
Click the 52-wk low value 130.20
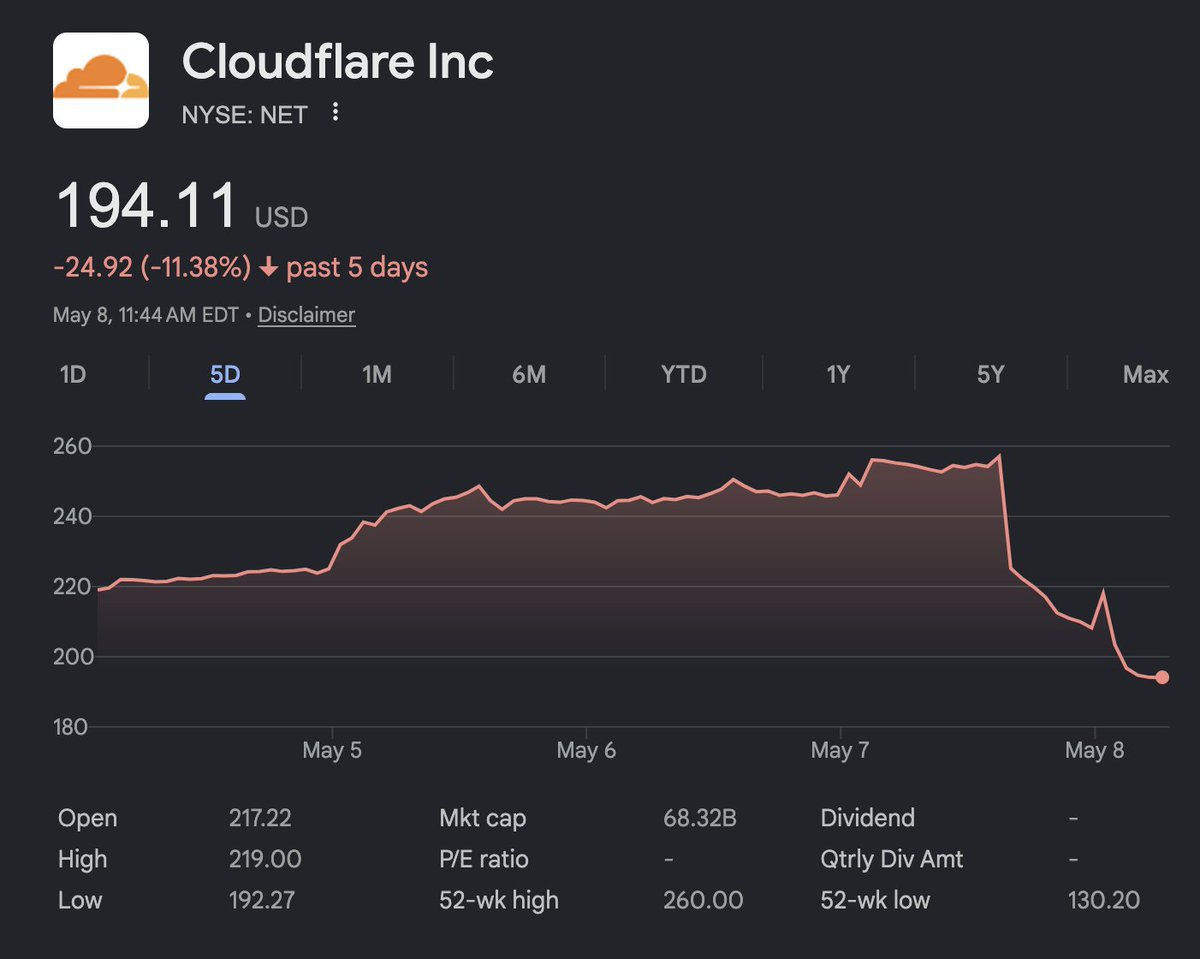(x=1104, y=900)
